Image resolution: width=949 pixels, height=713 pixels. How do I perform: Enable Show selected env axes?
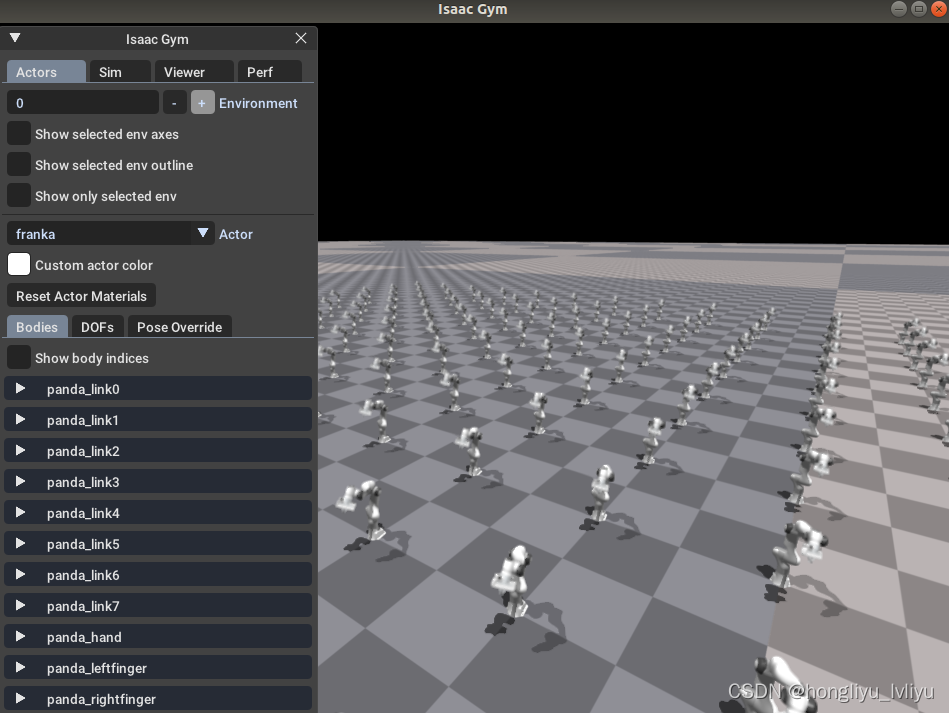pyautogui.click(x=19, y=134)
